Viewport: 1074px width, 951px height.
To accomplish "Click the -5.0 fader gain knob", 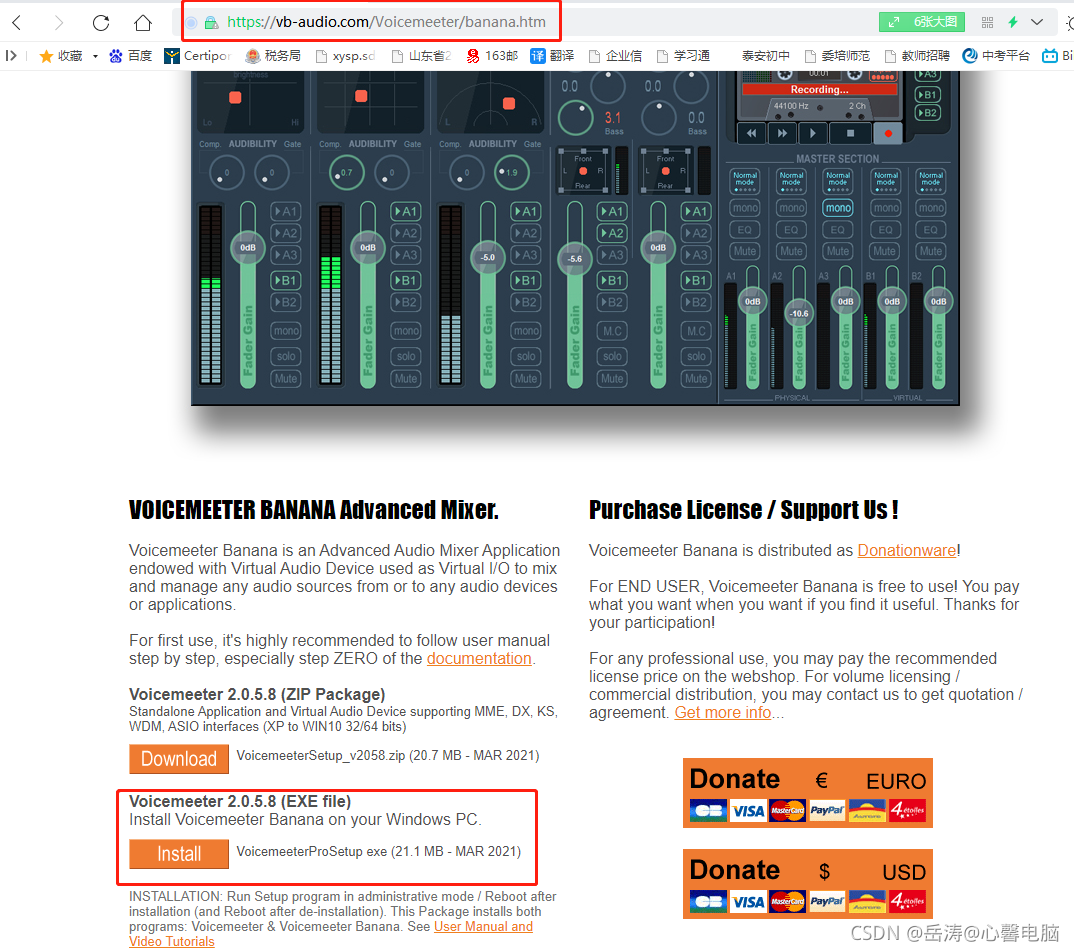I will click(488, 257).
